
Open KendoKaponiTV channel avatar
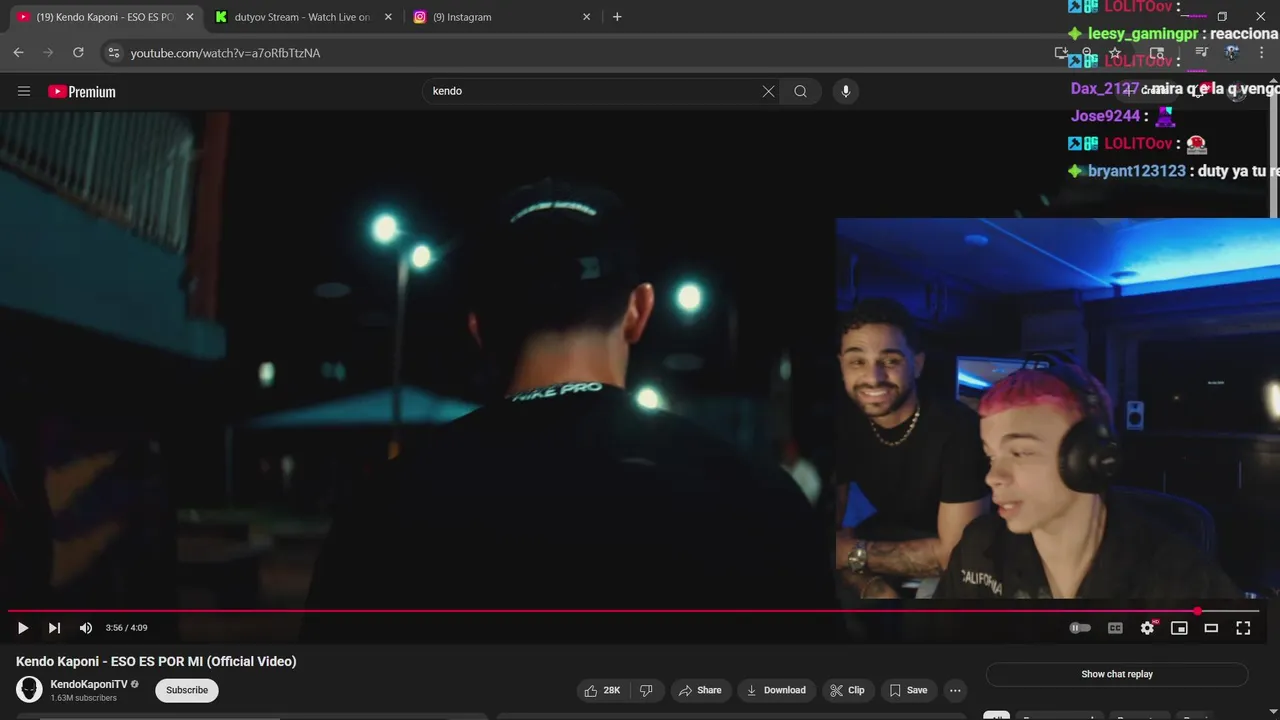[29, 690]
